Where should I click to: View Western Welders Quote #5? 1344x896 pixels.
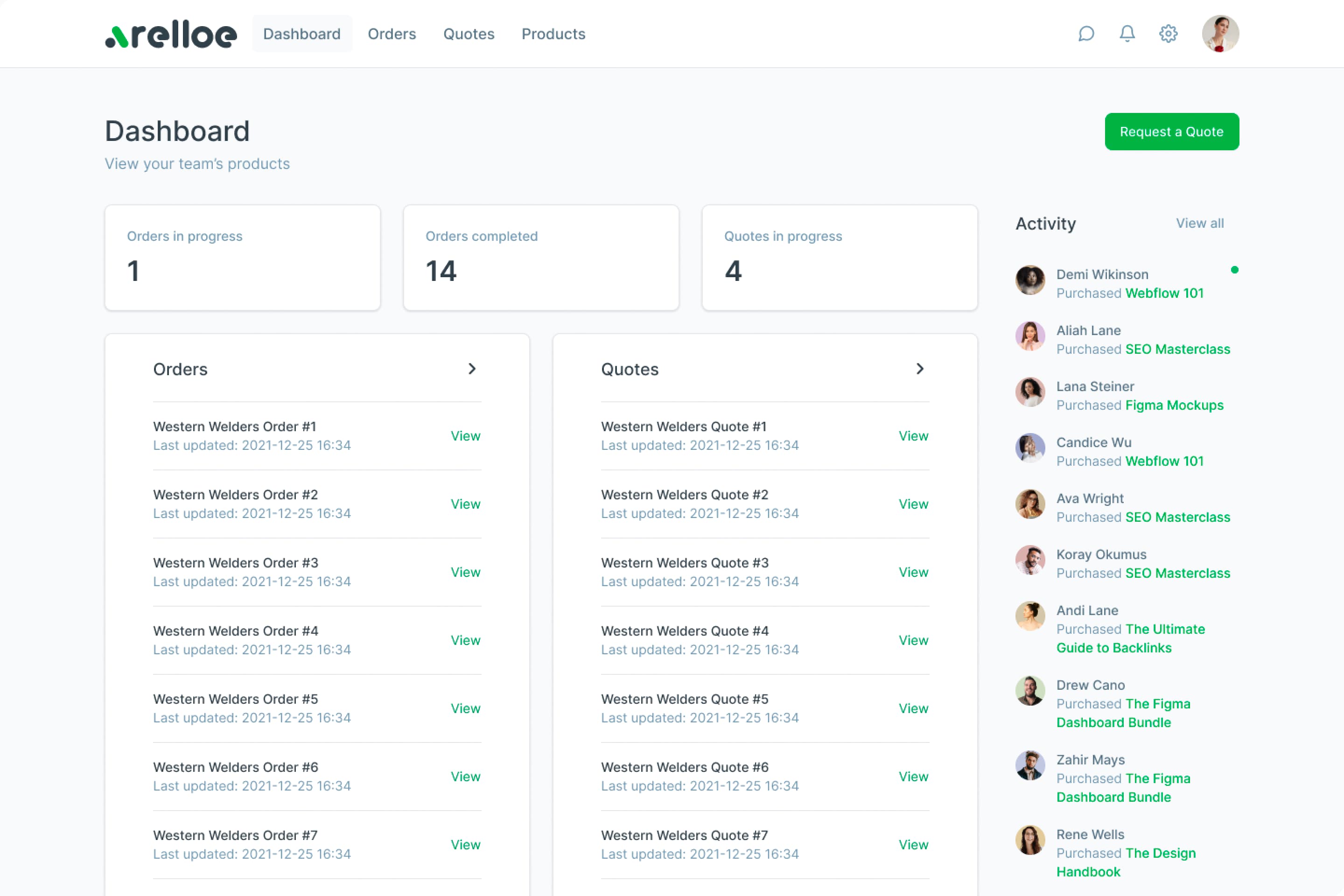[x=913, y=708]
